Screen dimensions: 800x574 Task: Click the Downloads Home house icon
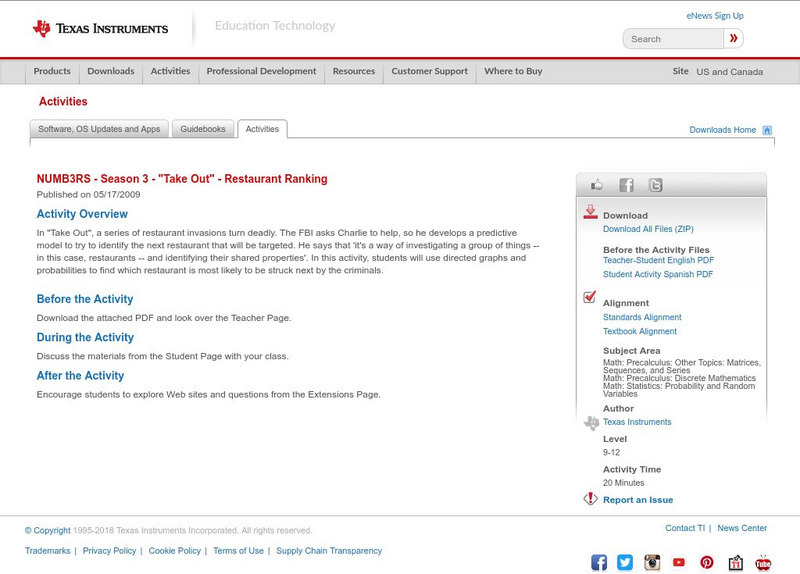point(767,130)
